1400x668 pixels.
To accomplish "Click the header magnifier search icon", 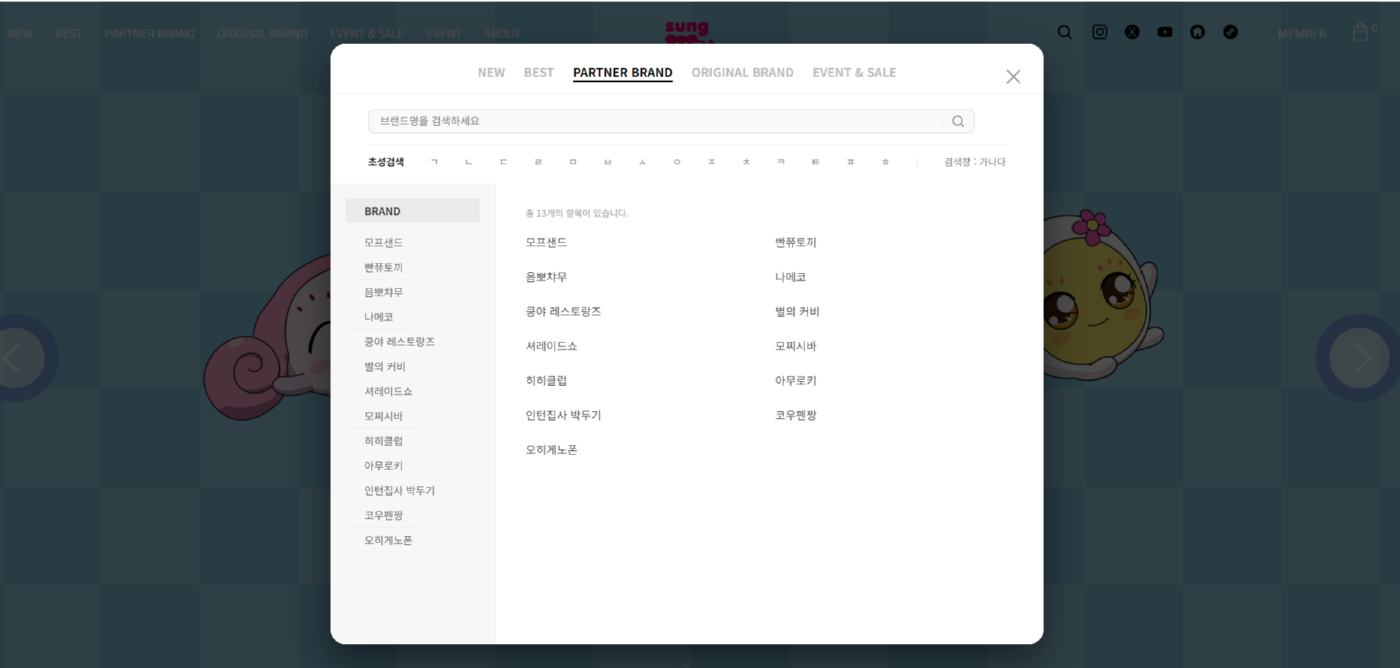I will point(1065,32).
